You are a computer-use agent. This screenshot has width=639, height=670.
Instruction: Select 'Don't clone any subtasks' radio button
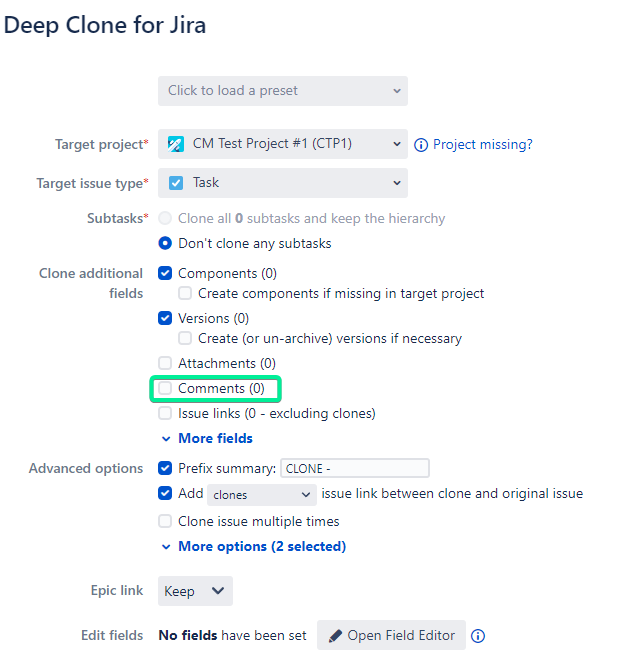pos(165,243)
